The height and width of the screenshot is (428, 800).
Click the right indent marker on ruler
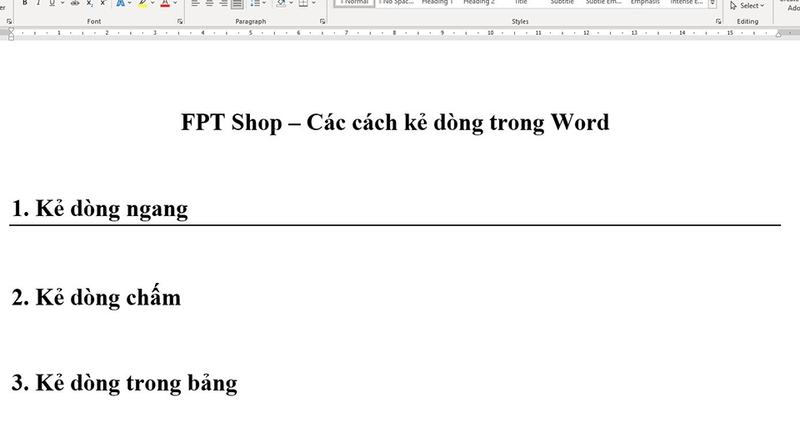click(778, 34)
